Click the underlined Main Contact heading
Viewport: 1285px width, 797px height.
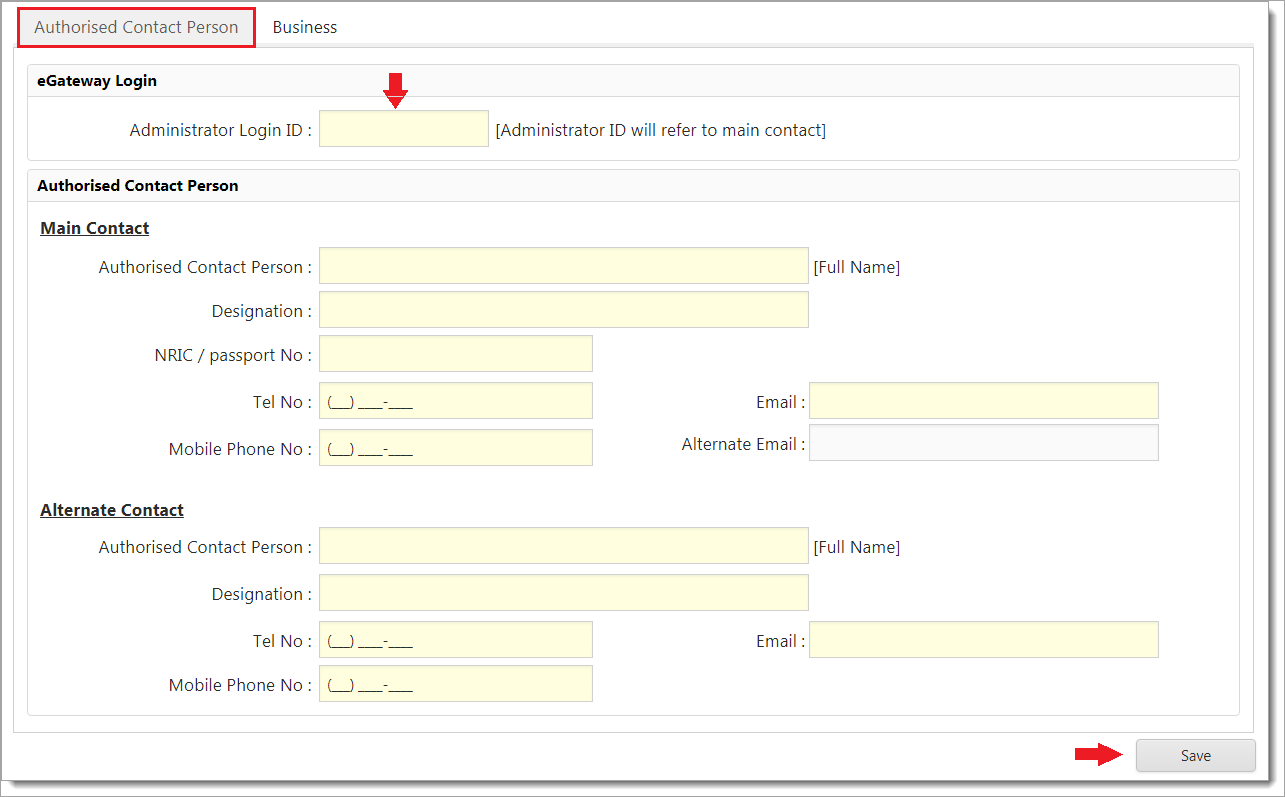(95, 228)
